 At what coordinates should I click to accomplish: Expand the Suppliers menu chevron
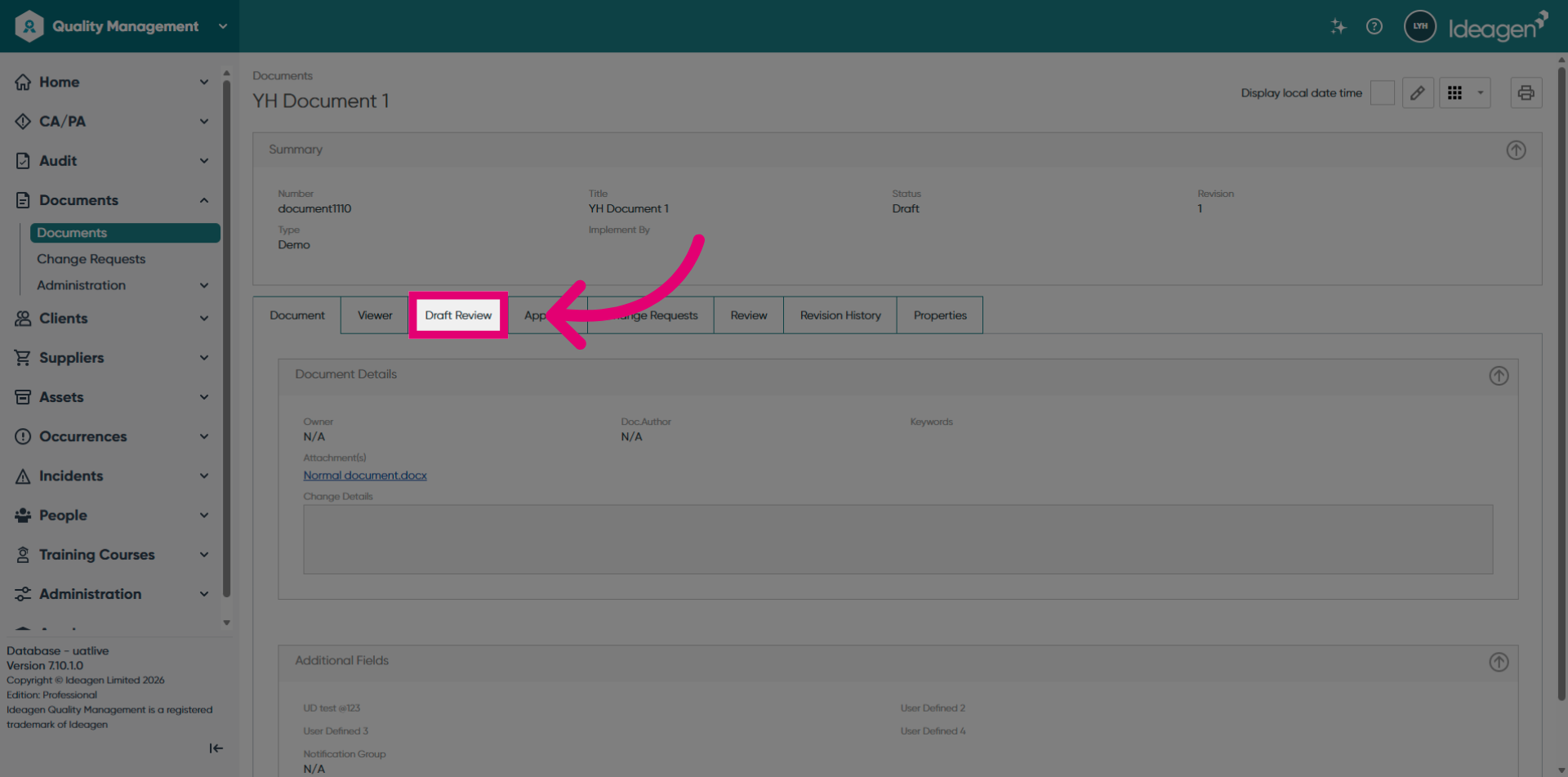click(x=204, y=358)
